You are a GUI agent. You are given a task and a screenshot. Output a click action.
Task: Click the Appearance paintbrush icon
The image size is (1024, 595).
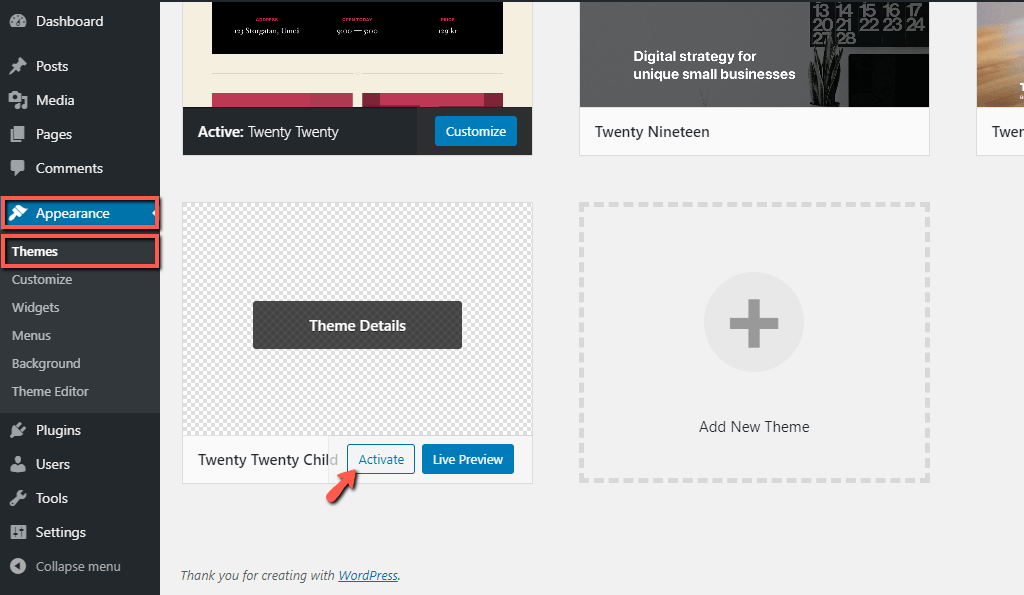pos(18,213)
